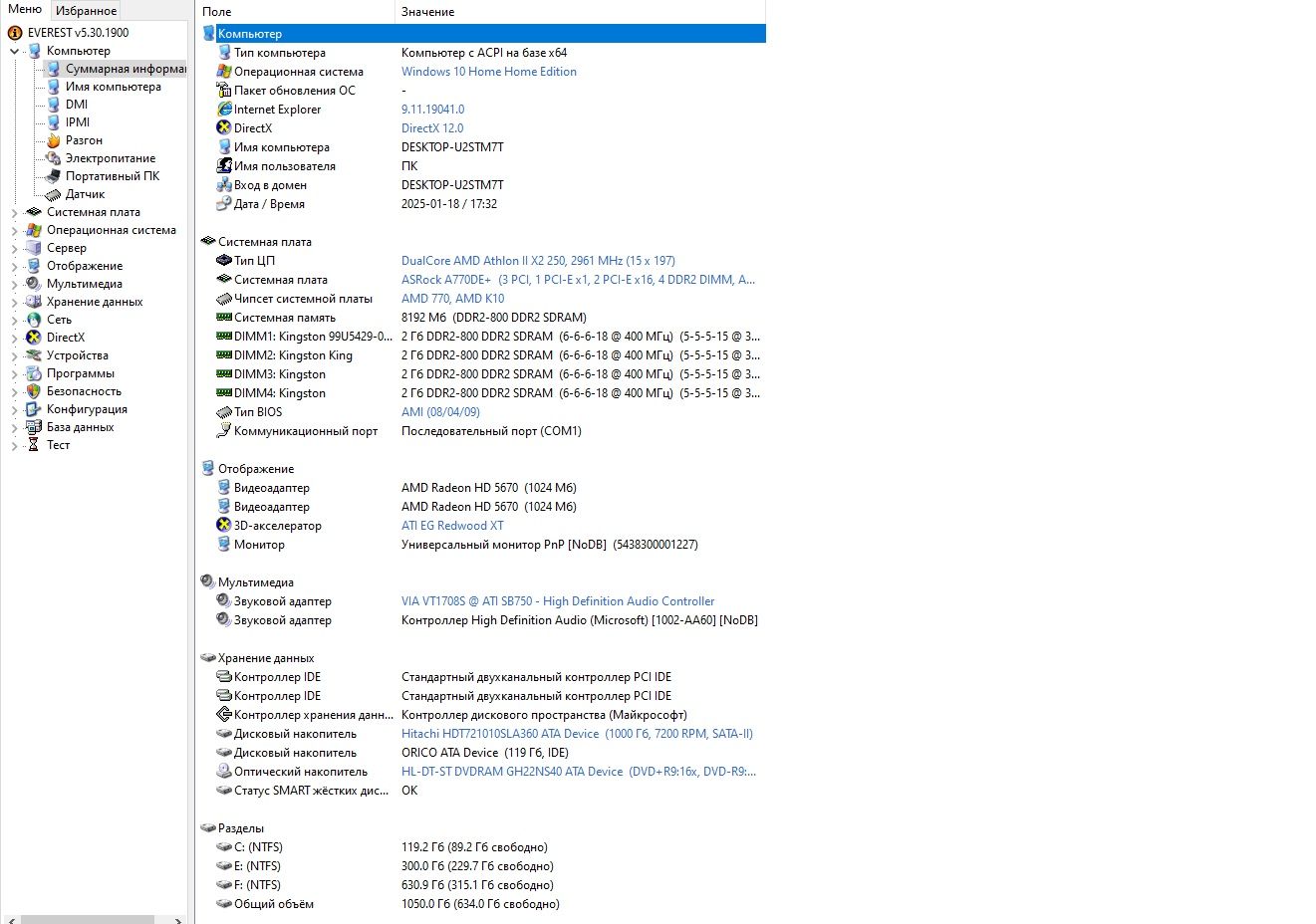1316x924 pixels.
Task: Click the Программы icon in sidebar
Action: 34,373
